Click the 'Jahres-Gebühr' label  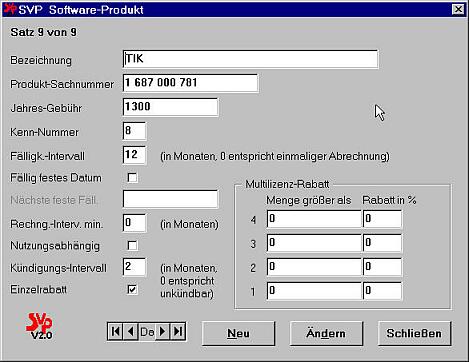click(46, 108)
